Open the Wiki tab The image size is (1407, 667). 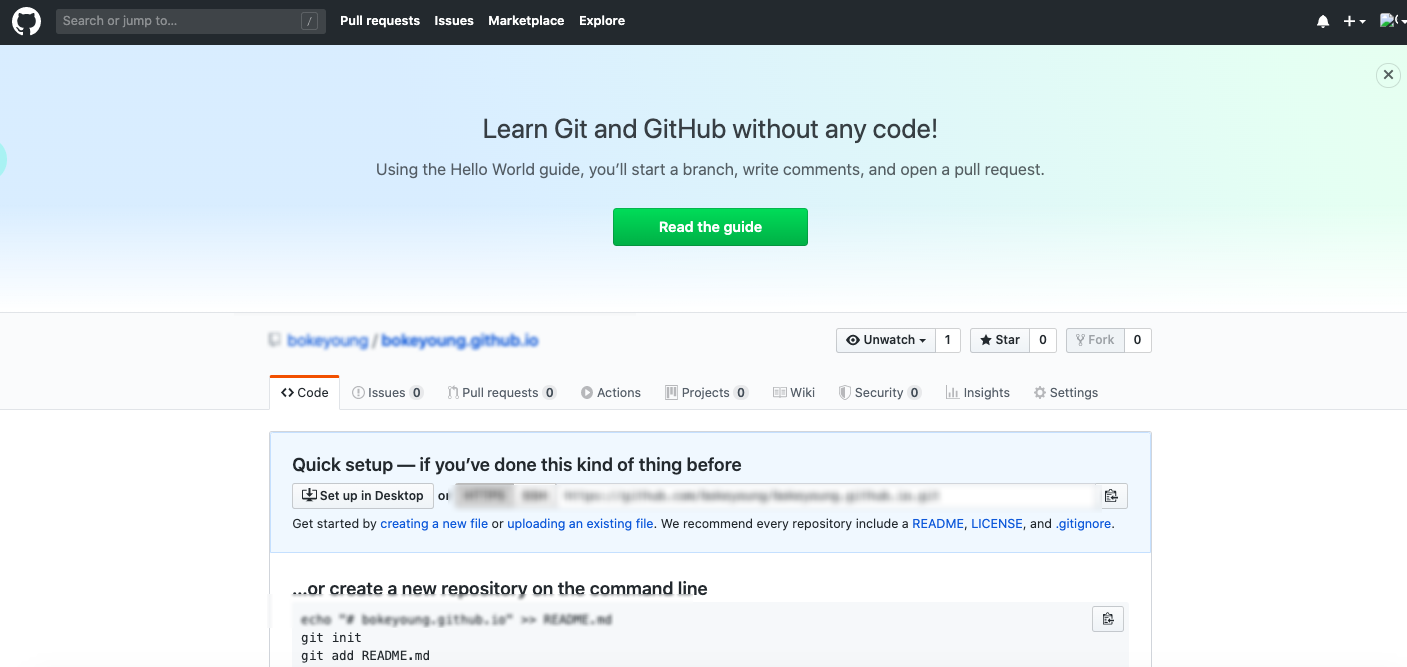tap(794, 393)
